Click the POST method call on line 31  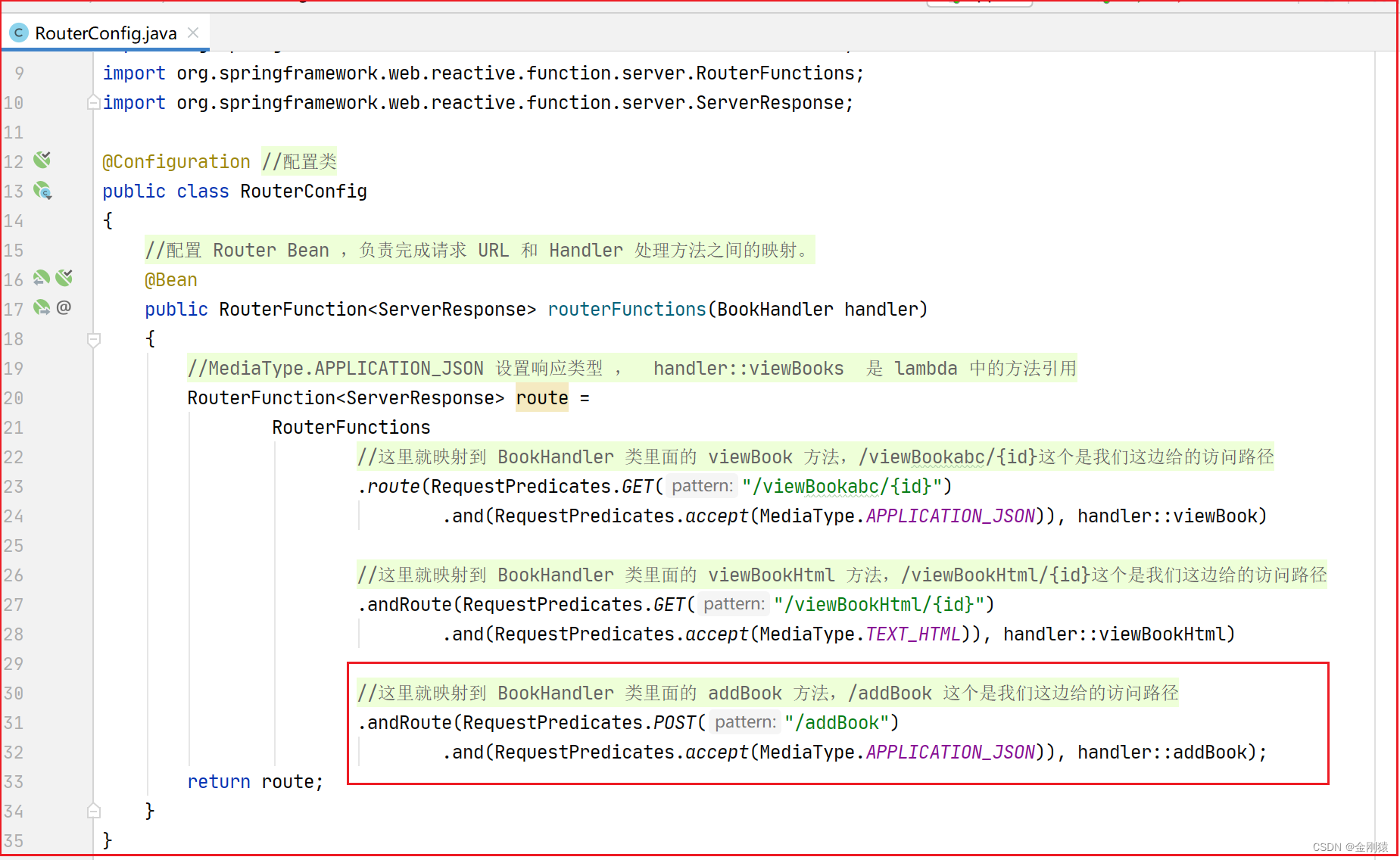[675, 723]
